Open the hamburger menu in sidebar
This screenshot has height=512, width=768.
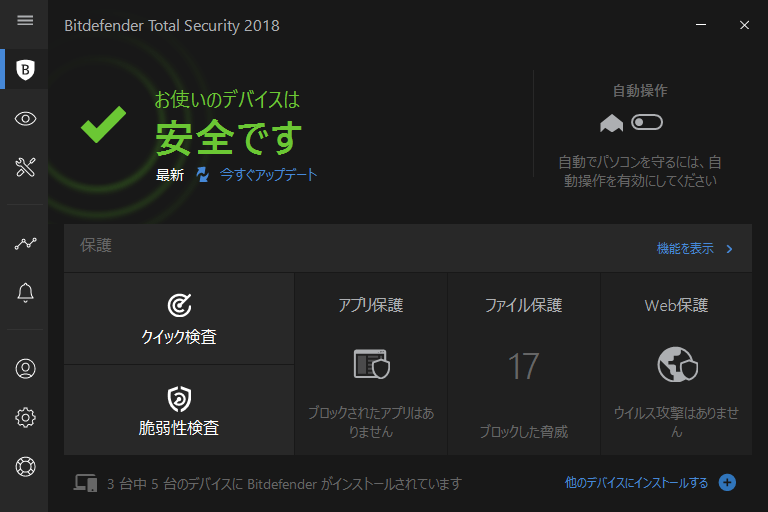(x=25, y=20)
